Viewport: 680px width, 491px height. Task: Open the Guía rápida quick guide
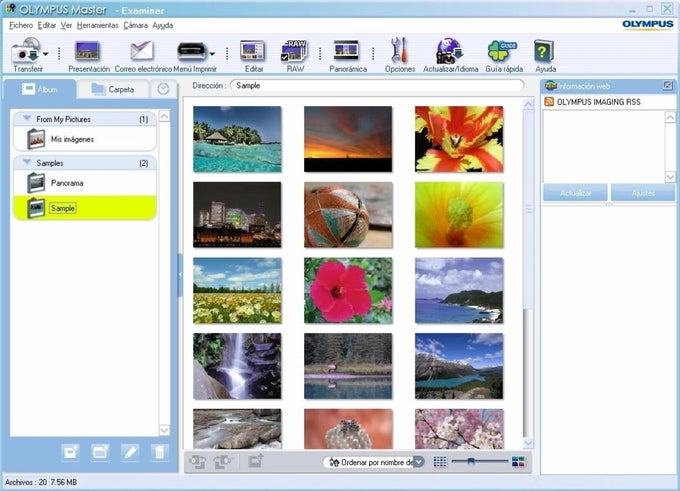pos(501,51)
